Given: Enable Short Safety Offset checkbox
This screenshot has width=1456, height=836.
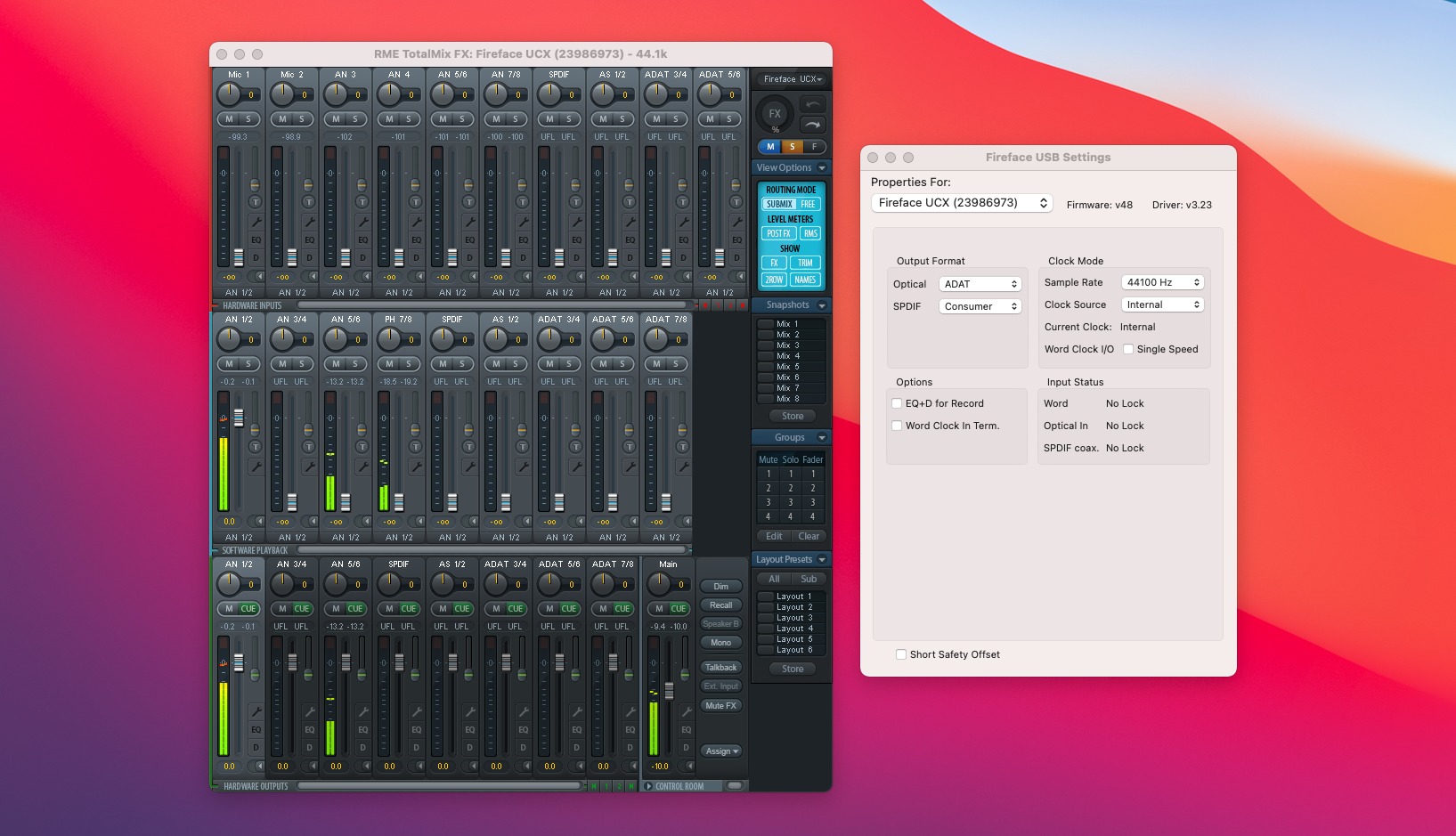Looking at the screenshot, I should [x=901, y=654].
